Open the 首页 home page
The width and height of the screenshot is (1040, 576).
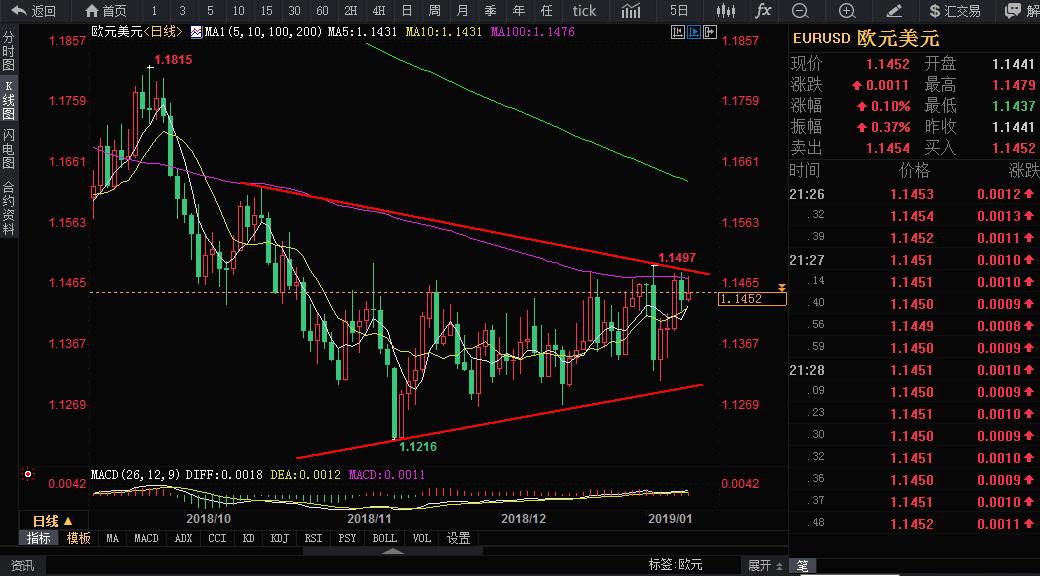click(x=106, y=11)
